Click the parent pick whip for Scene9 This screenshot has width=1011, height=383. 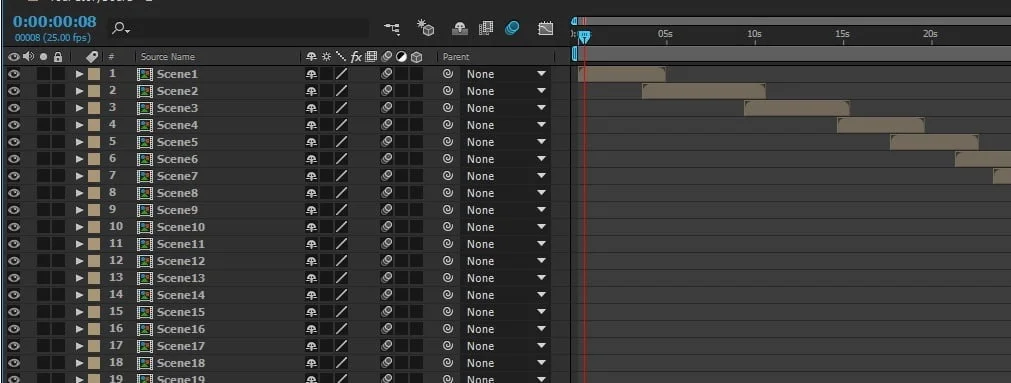click(x=448, y=210)
